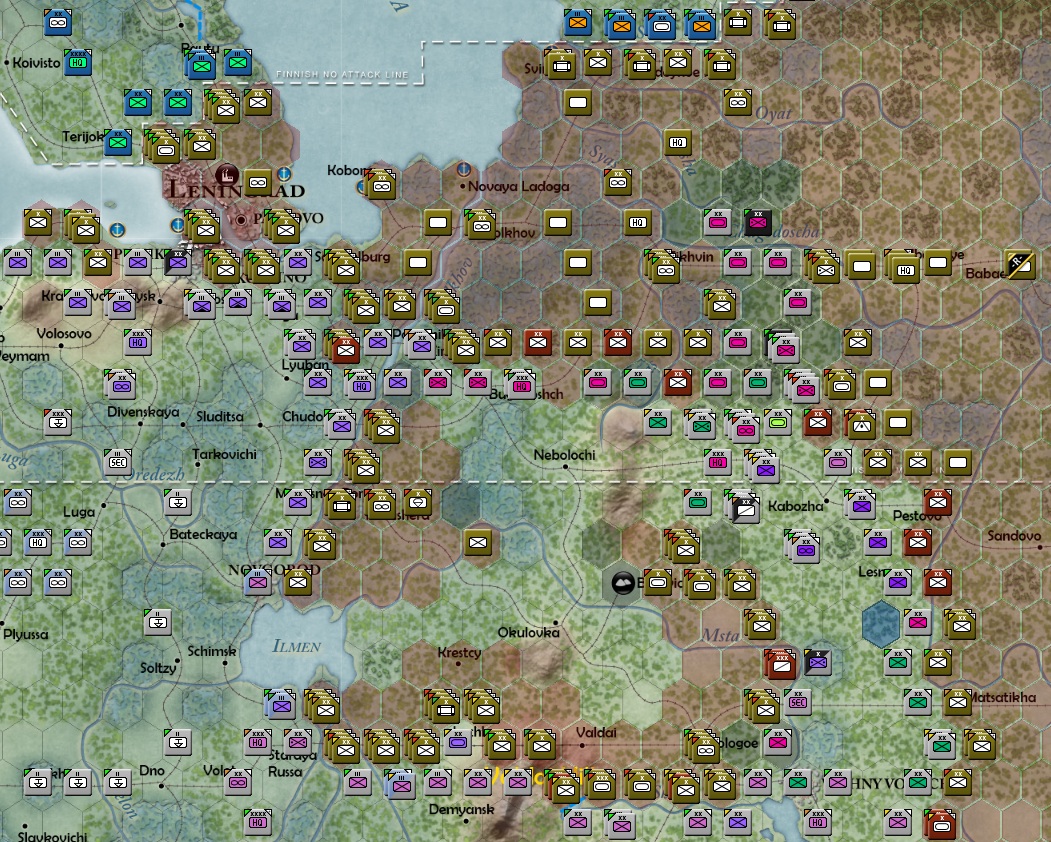Select the HQ counter west of Luga
1051x842 pixels.
[38, 542]
